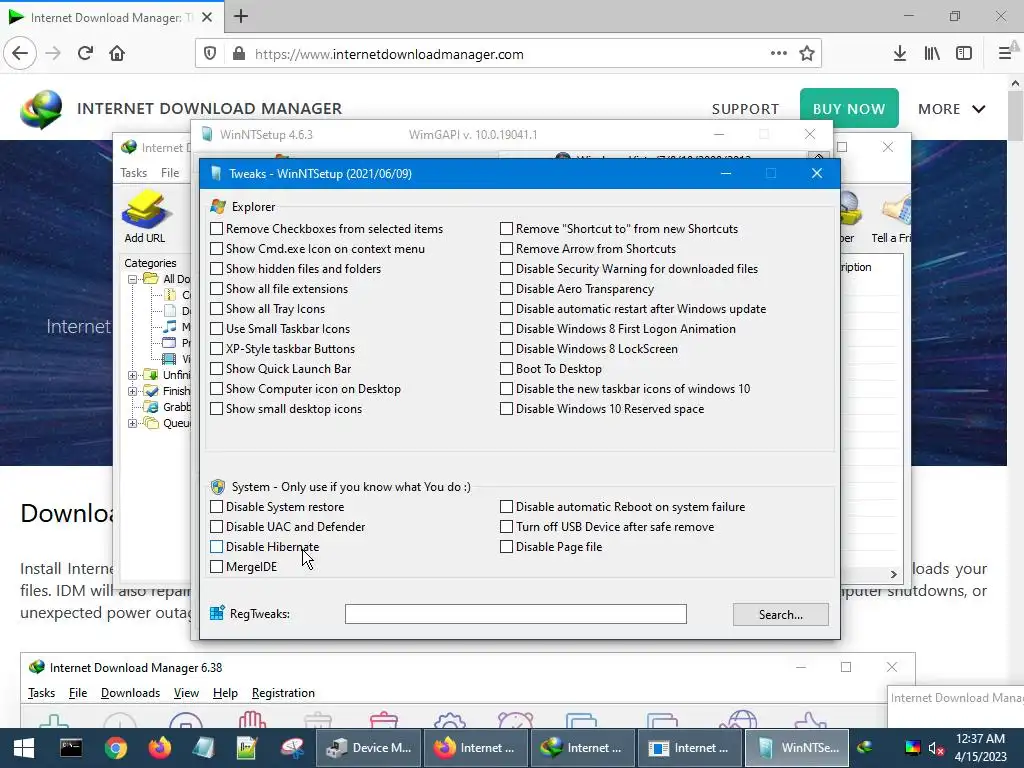The height and width of the screenshot is (768, 1024).
Task: Open Windows Start menu
Action: [x=24, y=748]
